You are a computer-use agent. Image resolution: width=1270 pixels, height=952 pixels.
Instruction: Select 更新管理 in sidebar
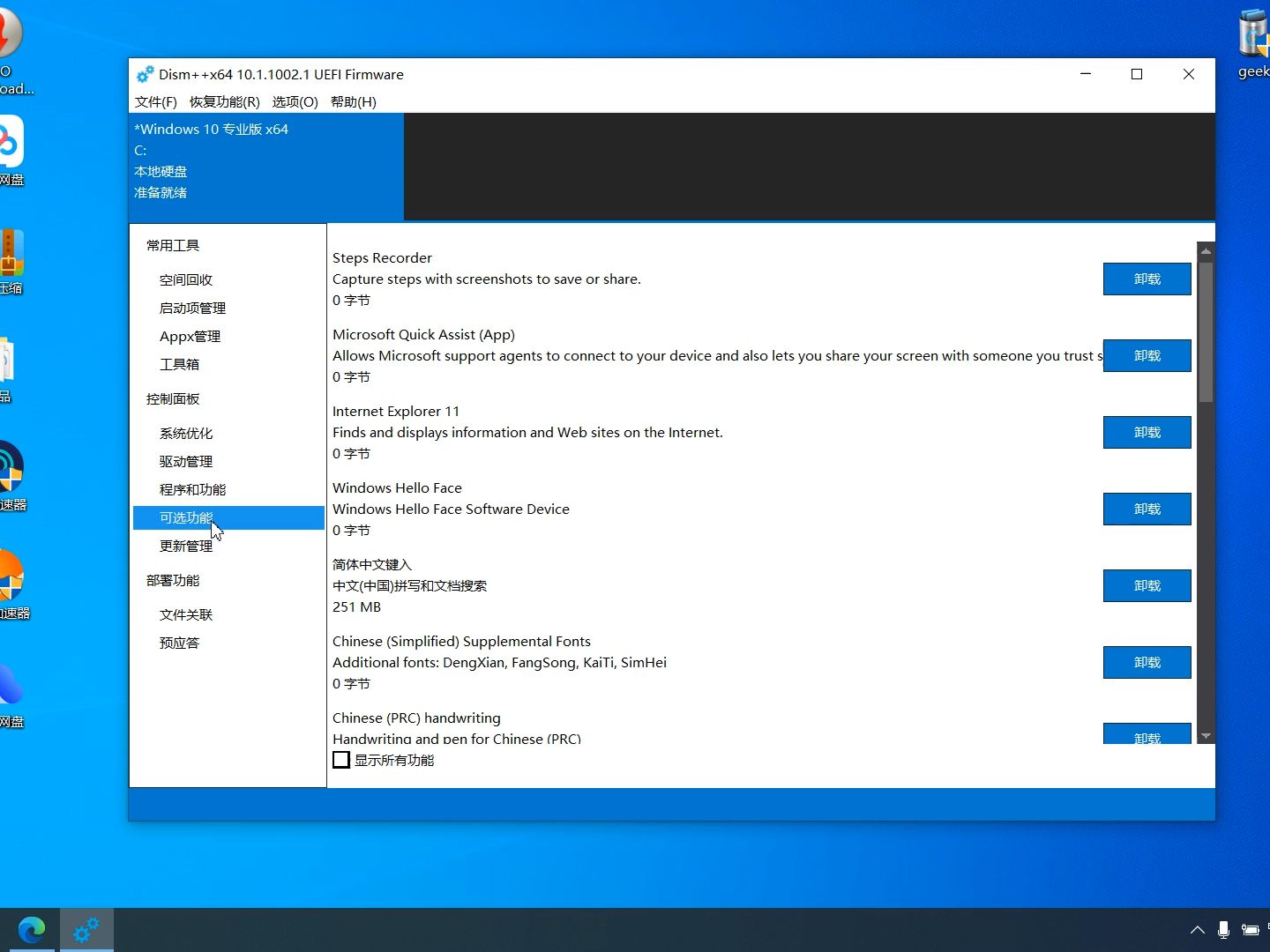click(186, 547)
